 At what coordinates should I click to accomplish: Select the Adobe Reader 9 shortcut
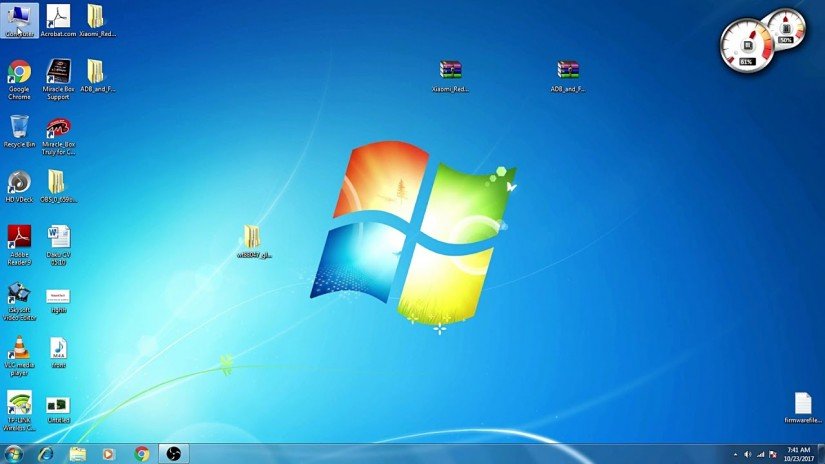(x=19, y=245)
